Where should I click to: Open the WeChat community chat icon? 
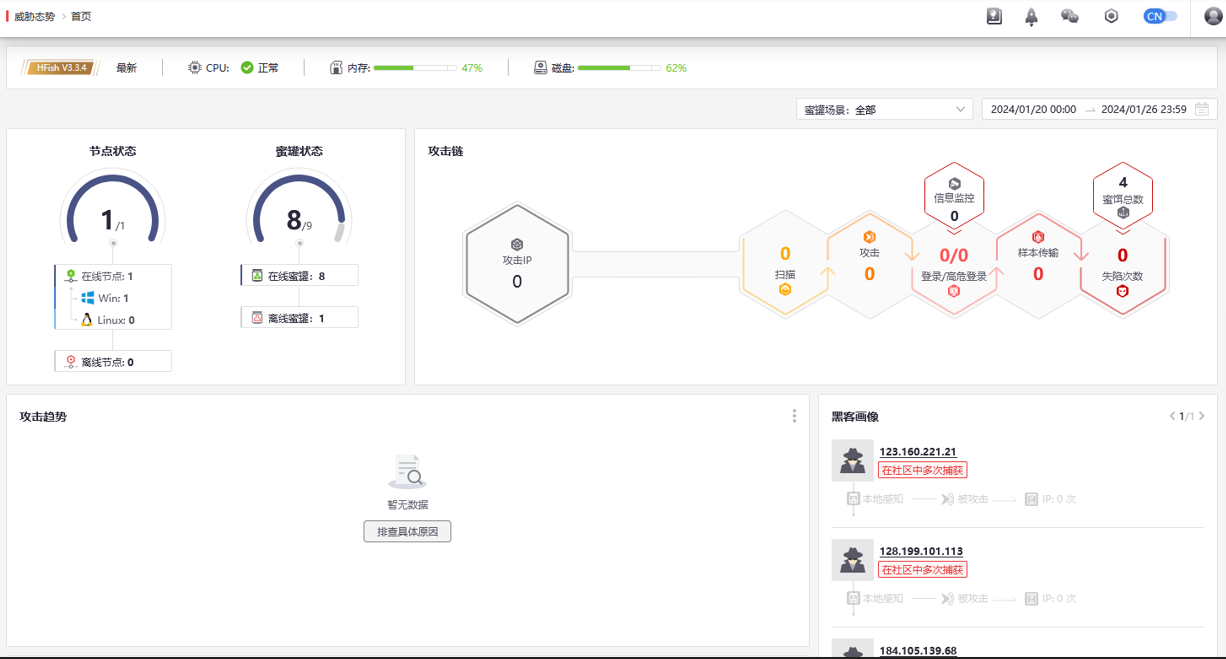pyautogui.click(x=1070, y=16)
